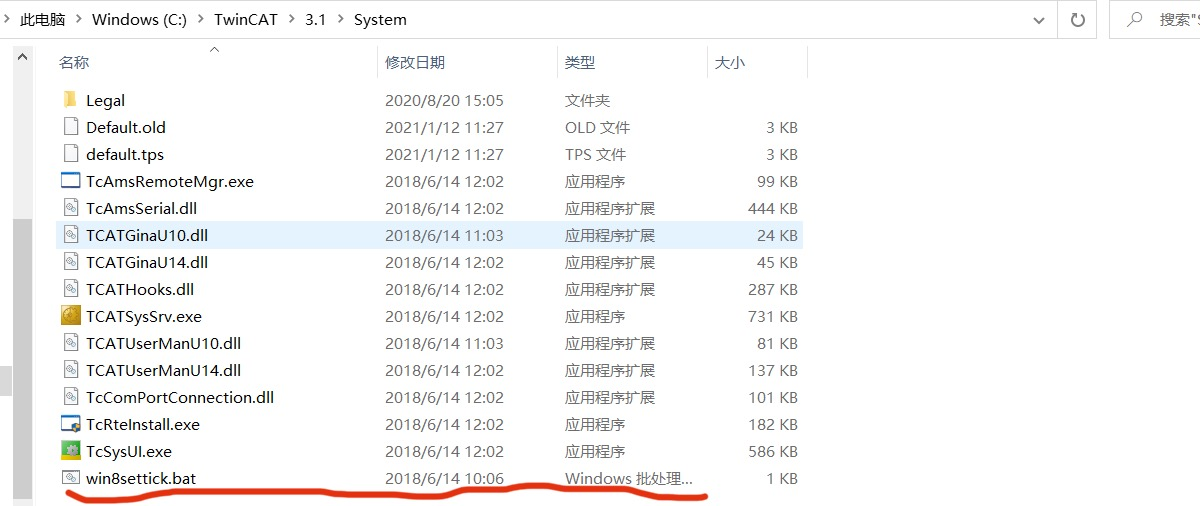
Task: Click the 731 KB size cell
Action: click(773, 316)
